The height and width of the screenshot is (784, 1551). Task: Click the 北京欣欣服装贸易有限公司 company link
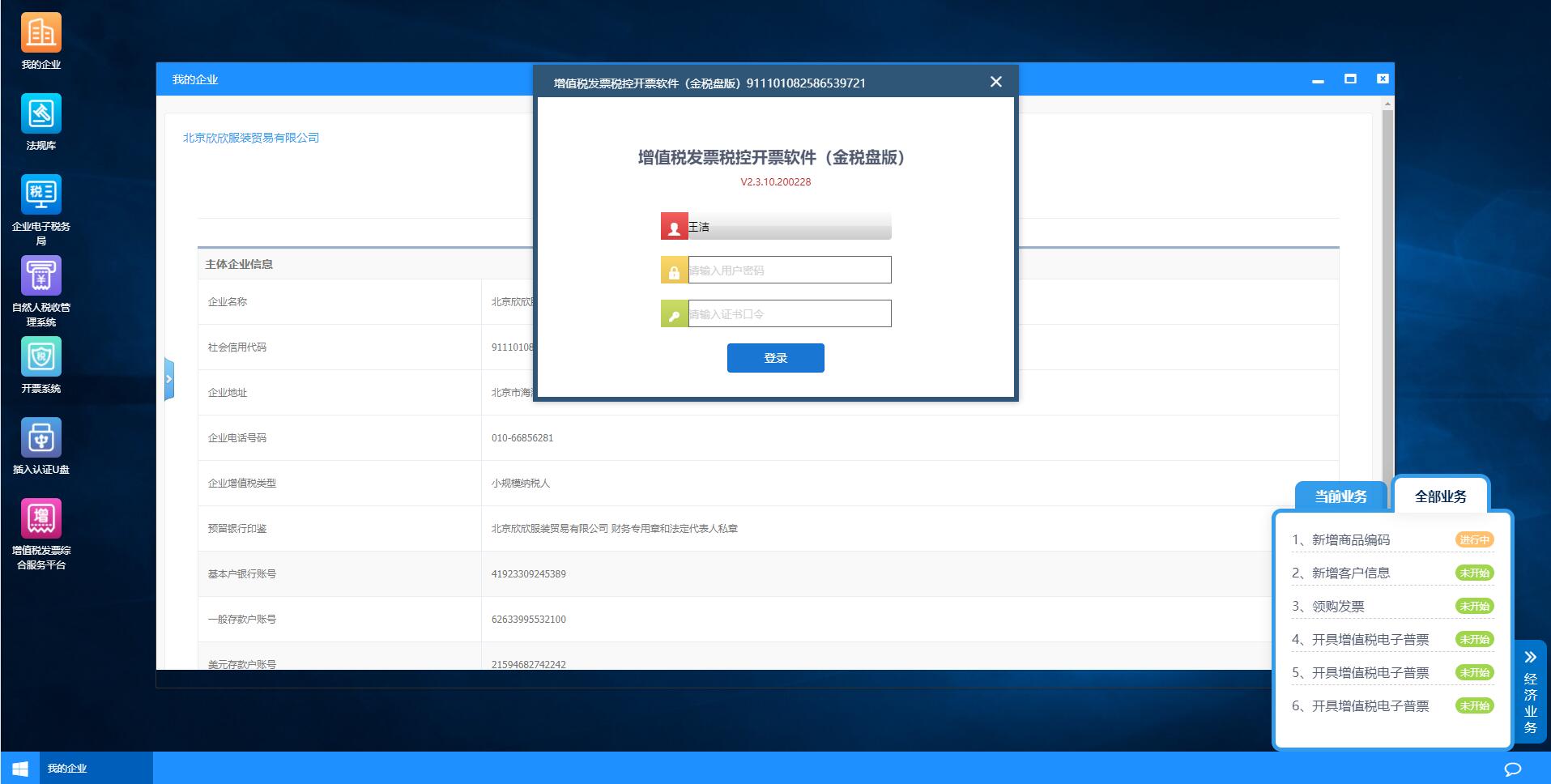[251, 138]
